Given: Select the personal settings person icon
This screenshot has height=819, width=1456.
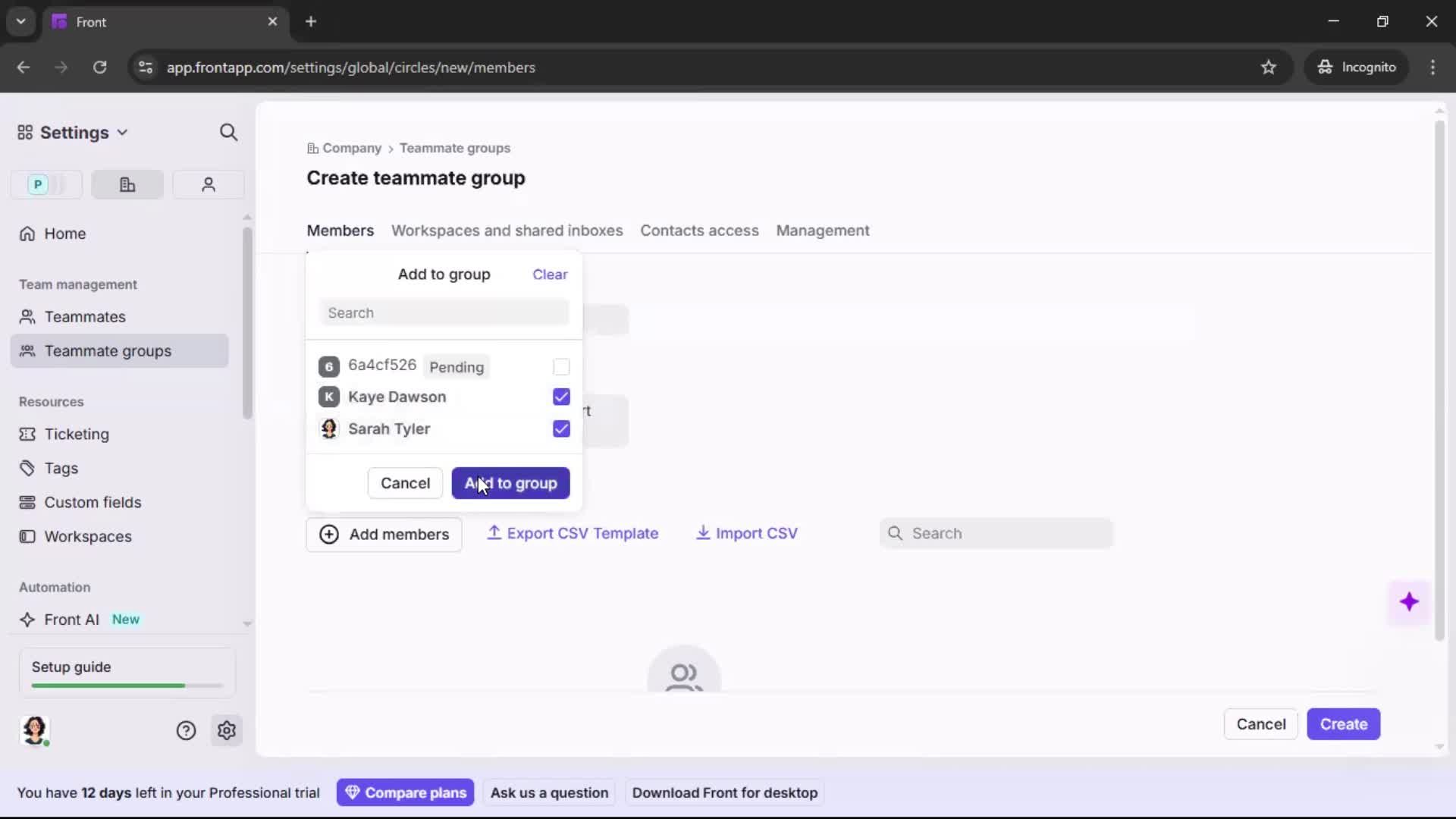Looking at the screenshot, I should [208, 184].
